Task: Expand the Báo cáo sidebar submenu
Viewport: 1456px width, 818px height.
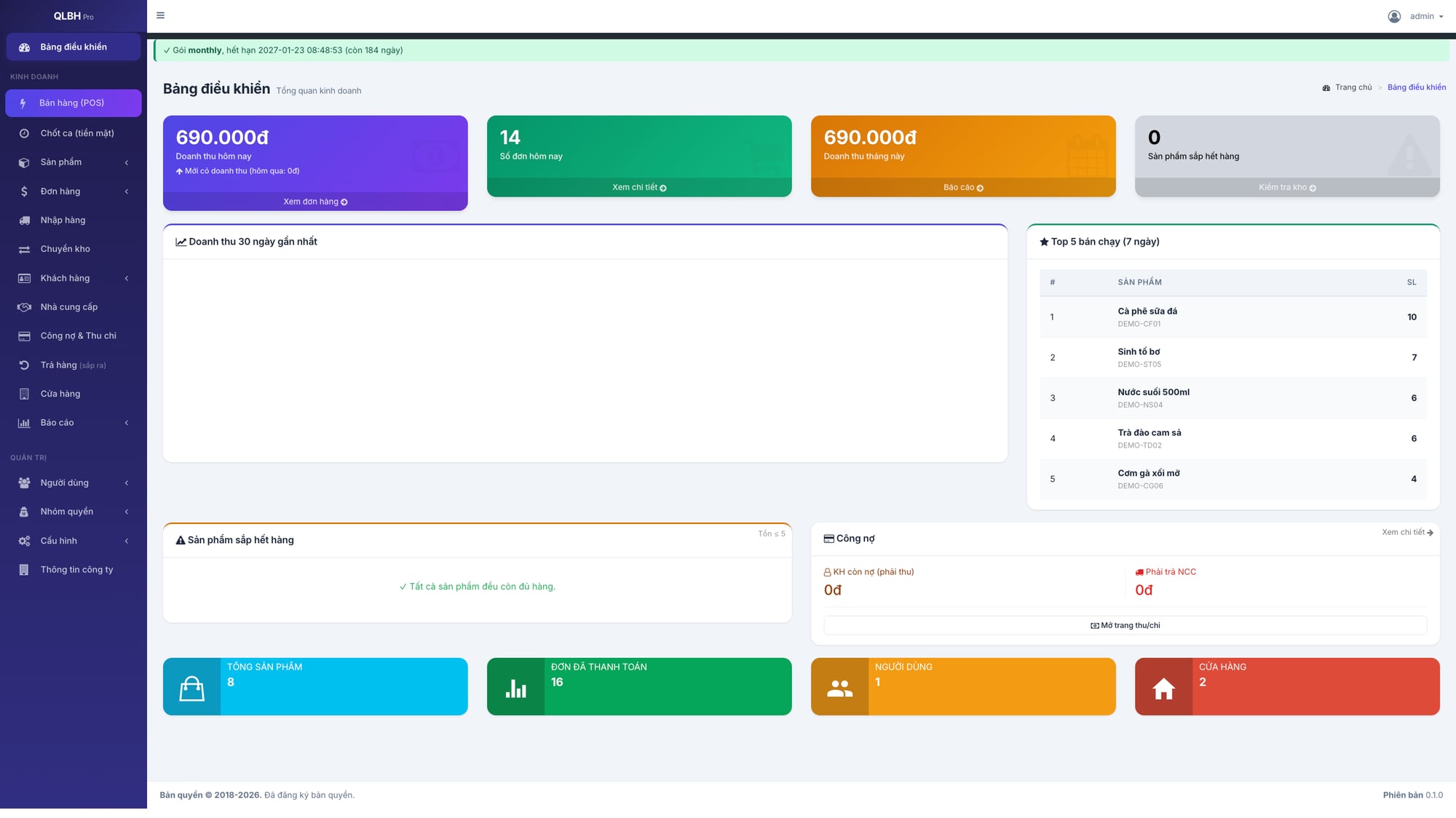Action: coord(74,423)
